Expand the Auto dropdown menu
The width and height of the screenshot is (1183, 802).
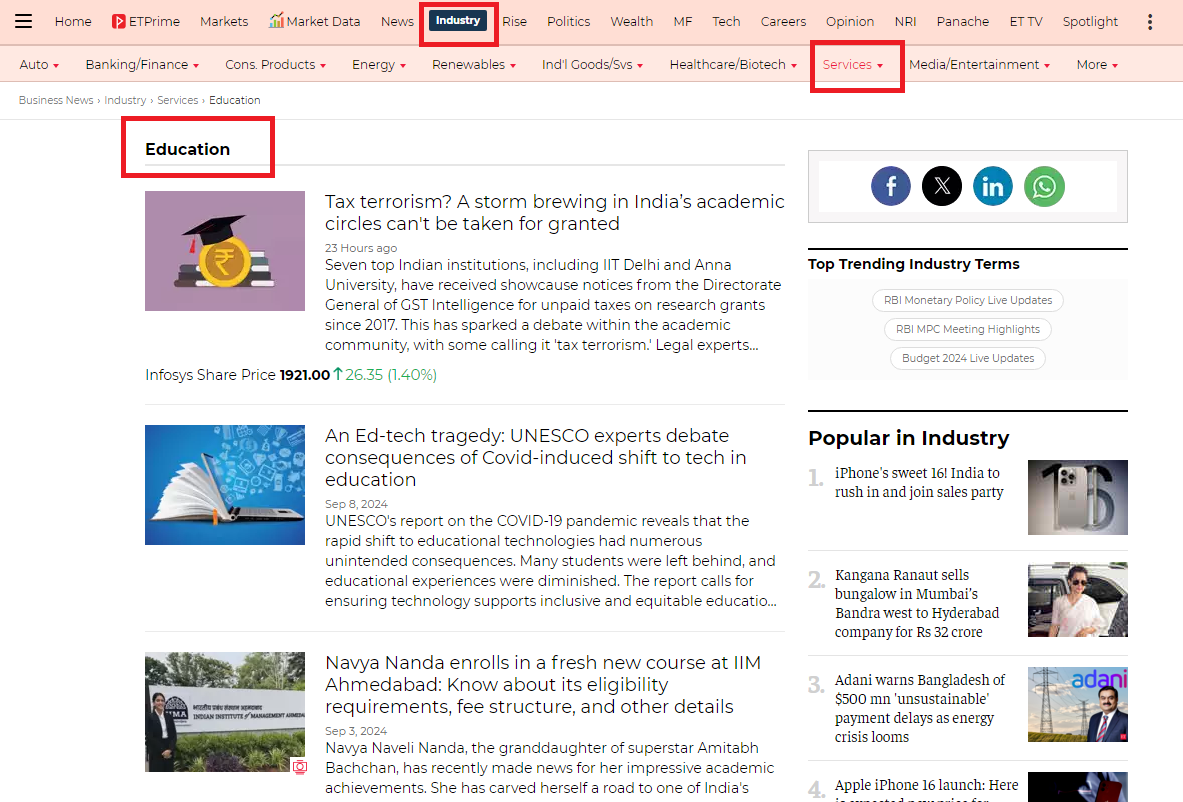click(x=39, y=65)
